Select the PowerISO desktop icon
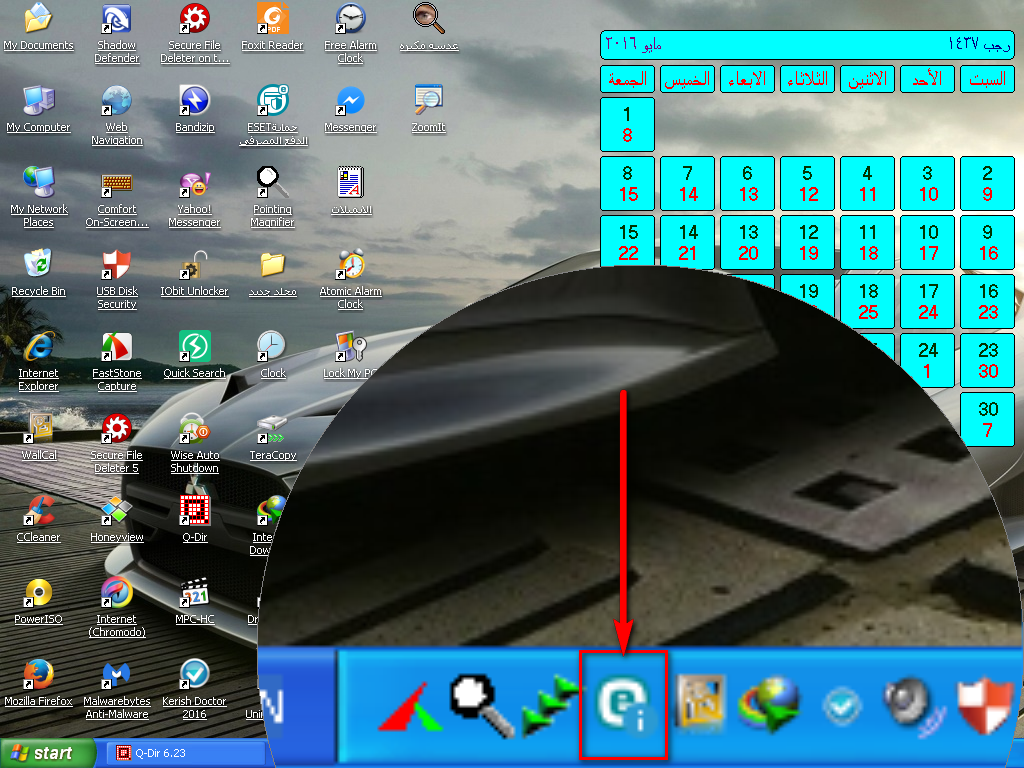Screen dimensions: 1024x768 (39, 601)
